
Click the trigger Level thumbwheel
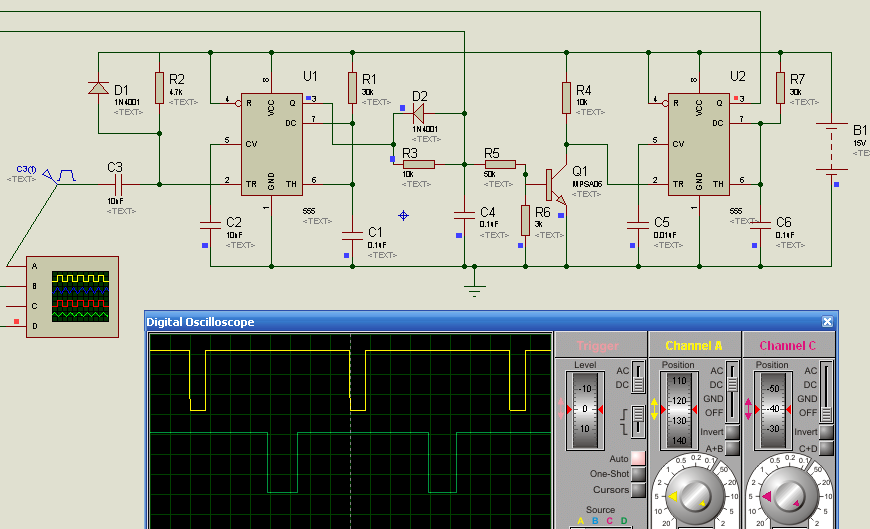click(586, 408)
